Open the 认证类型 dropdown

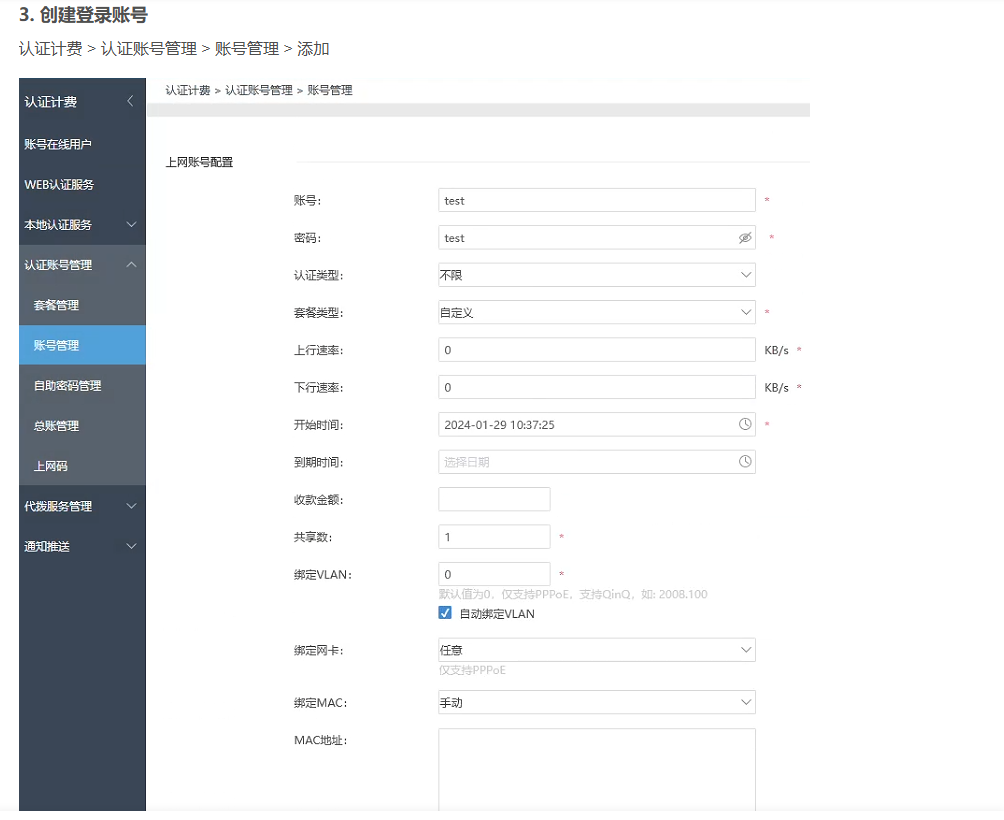(597, 275)
